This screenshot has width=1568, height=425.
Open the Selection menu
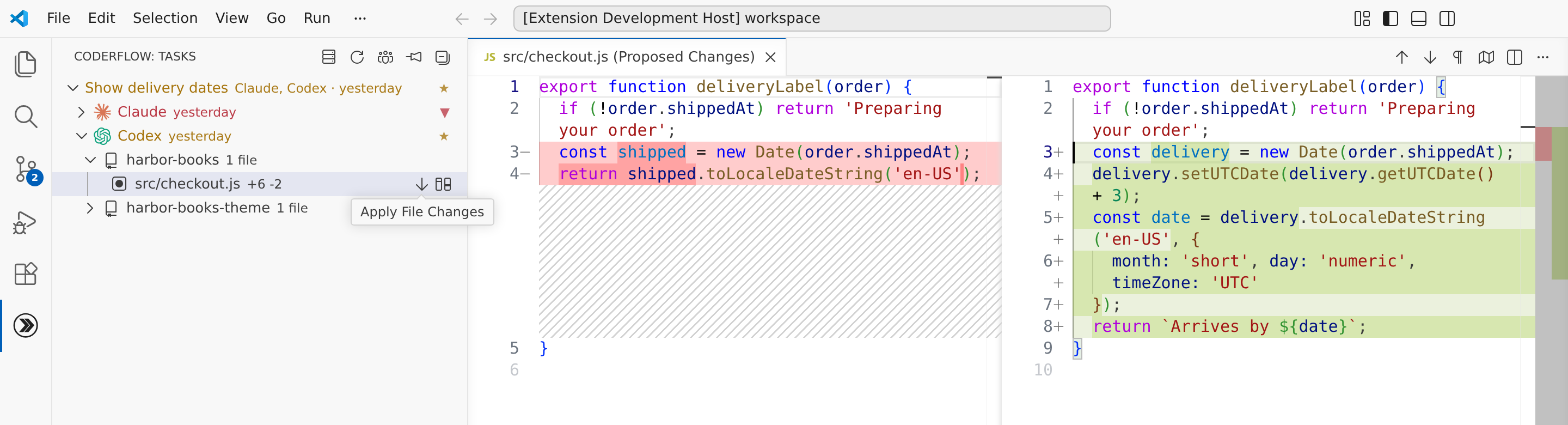coord(165,19)
